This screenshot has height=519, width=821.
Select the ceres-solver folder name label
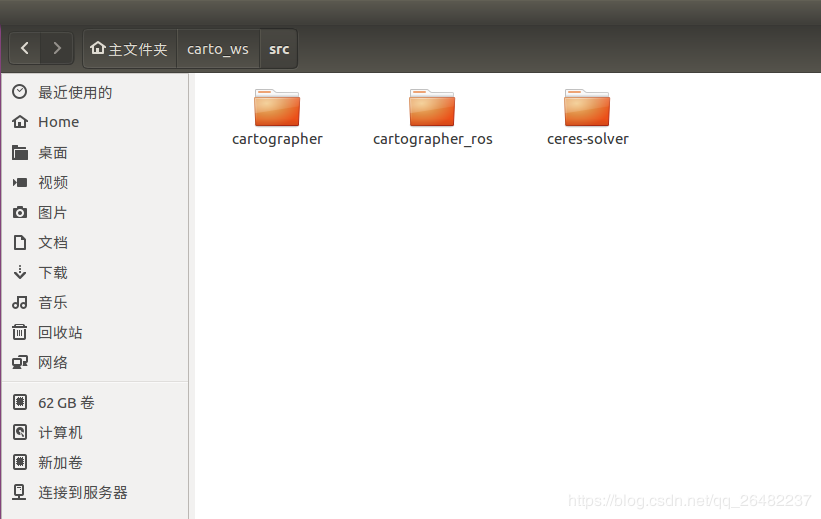point(587,139)
